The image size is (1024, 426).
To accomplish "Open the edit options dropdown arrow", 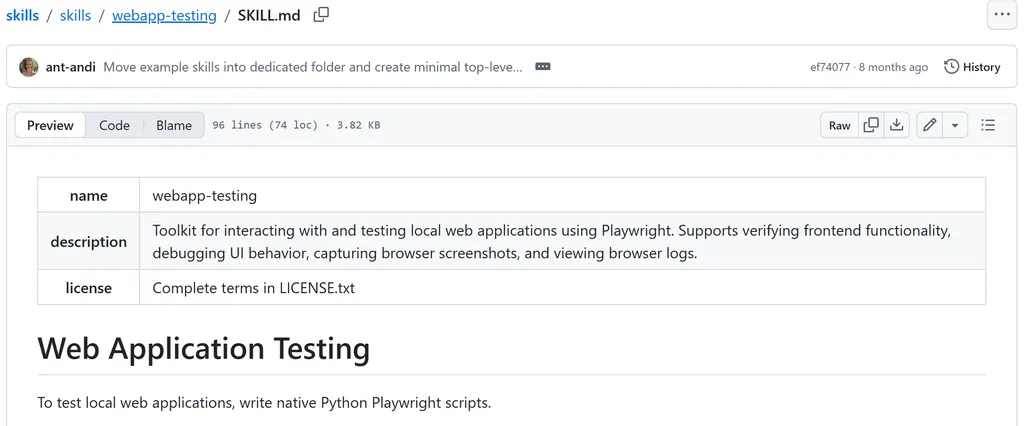I will coord(955,125).
